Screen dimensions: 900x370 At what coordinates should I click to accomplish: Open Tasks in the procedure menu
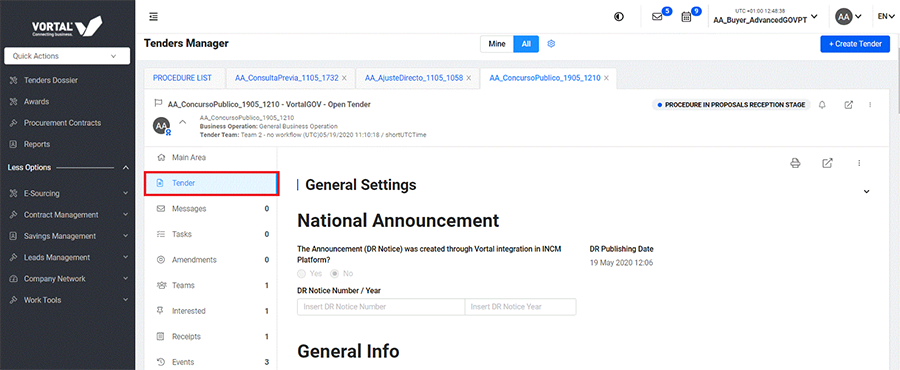click(x=211, y=234)
